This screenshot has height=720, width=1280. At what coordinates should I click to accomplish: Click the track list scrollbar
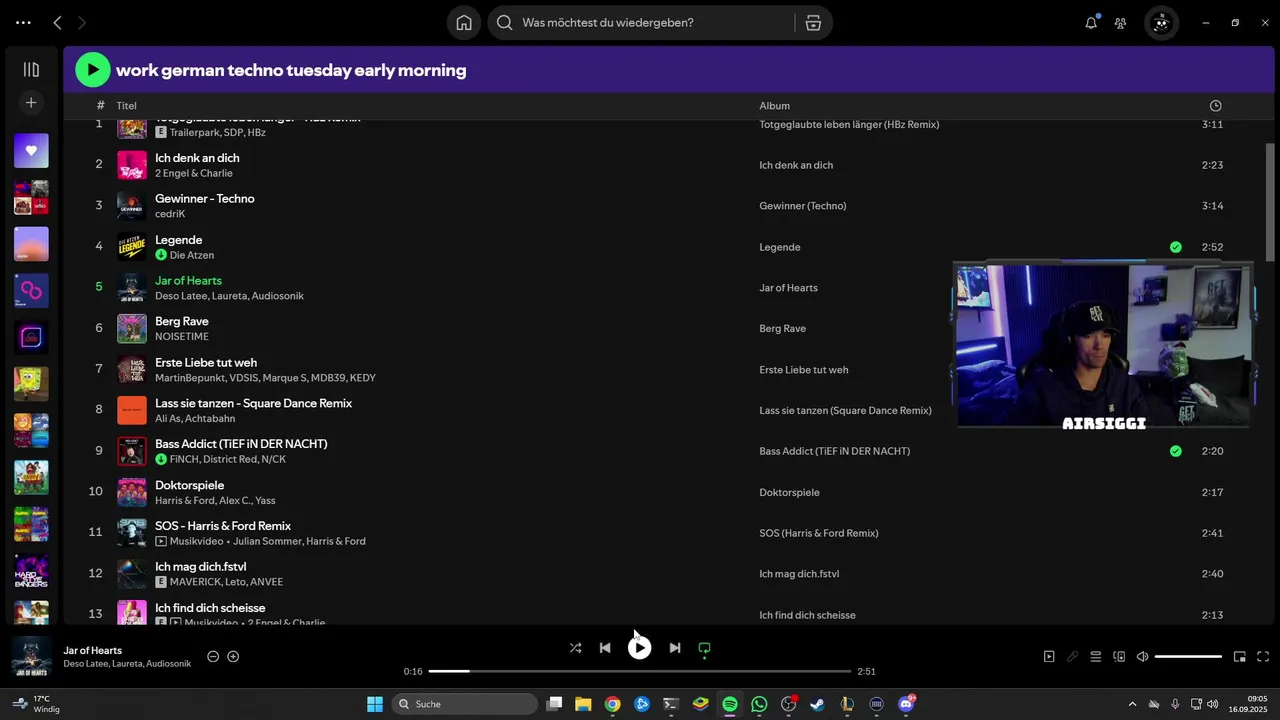[x=1270, y=203]
